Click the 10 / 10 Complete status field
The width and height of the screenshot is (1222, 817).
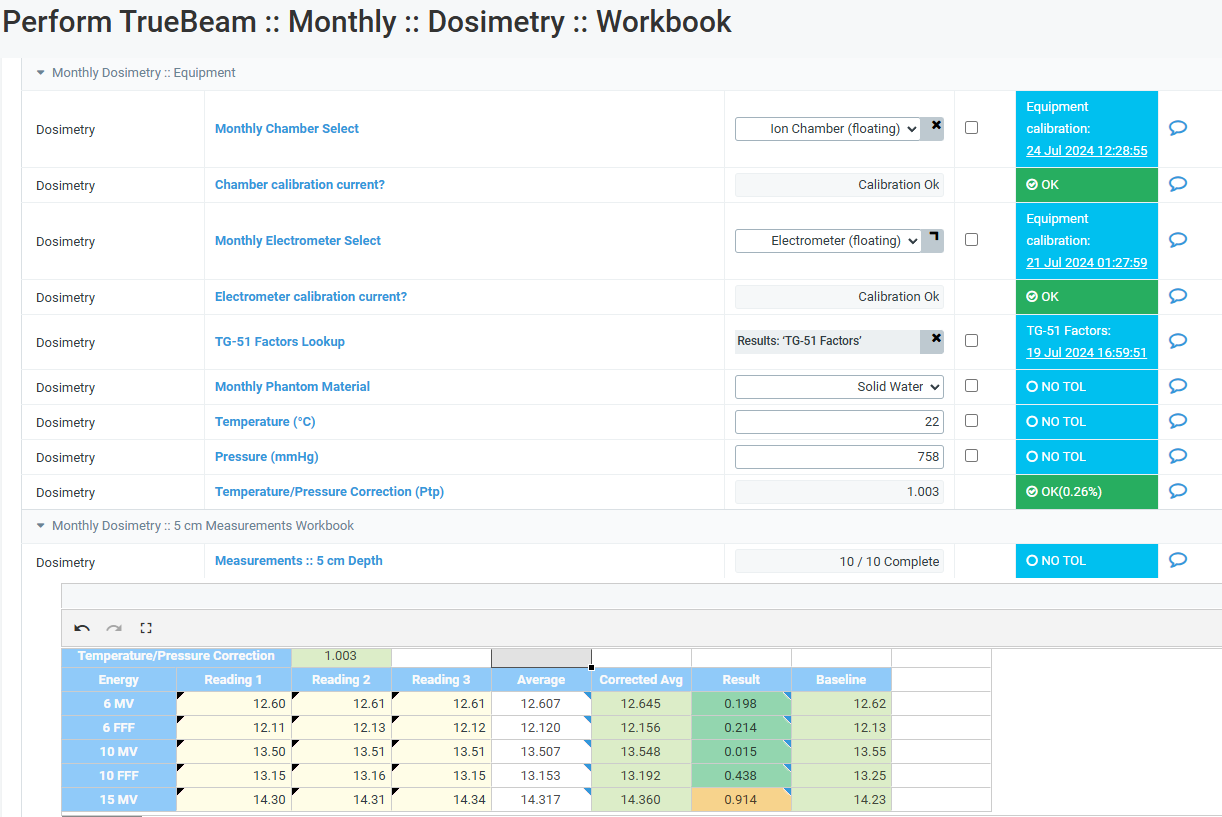(839, 561)
